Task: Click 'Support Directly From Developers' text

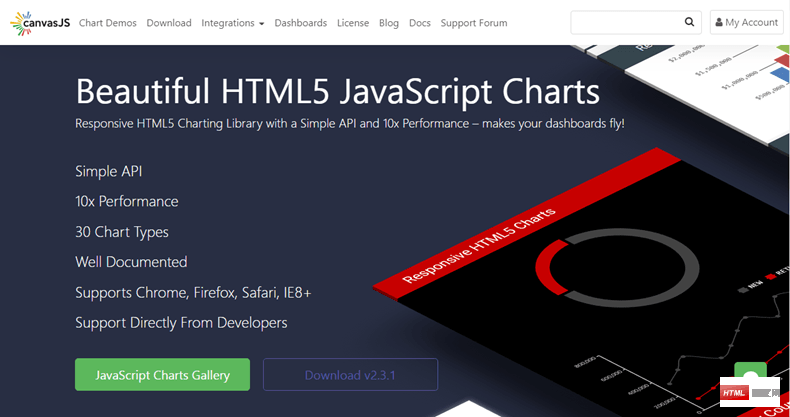Action: tap(181, 323)
